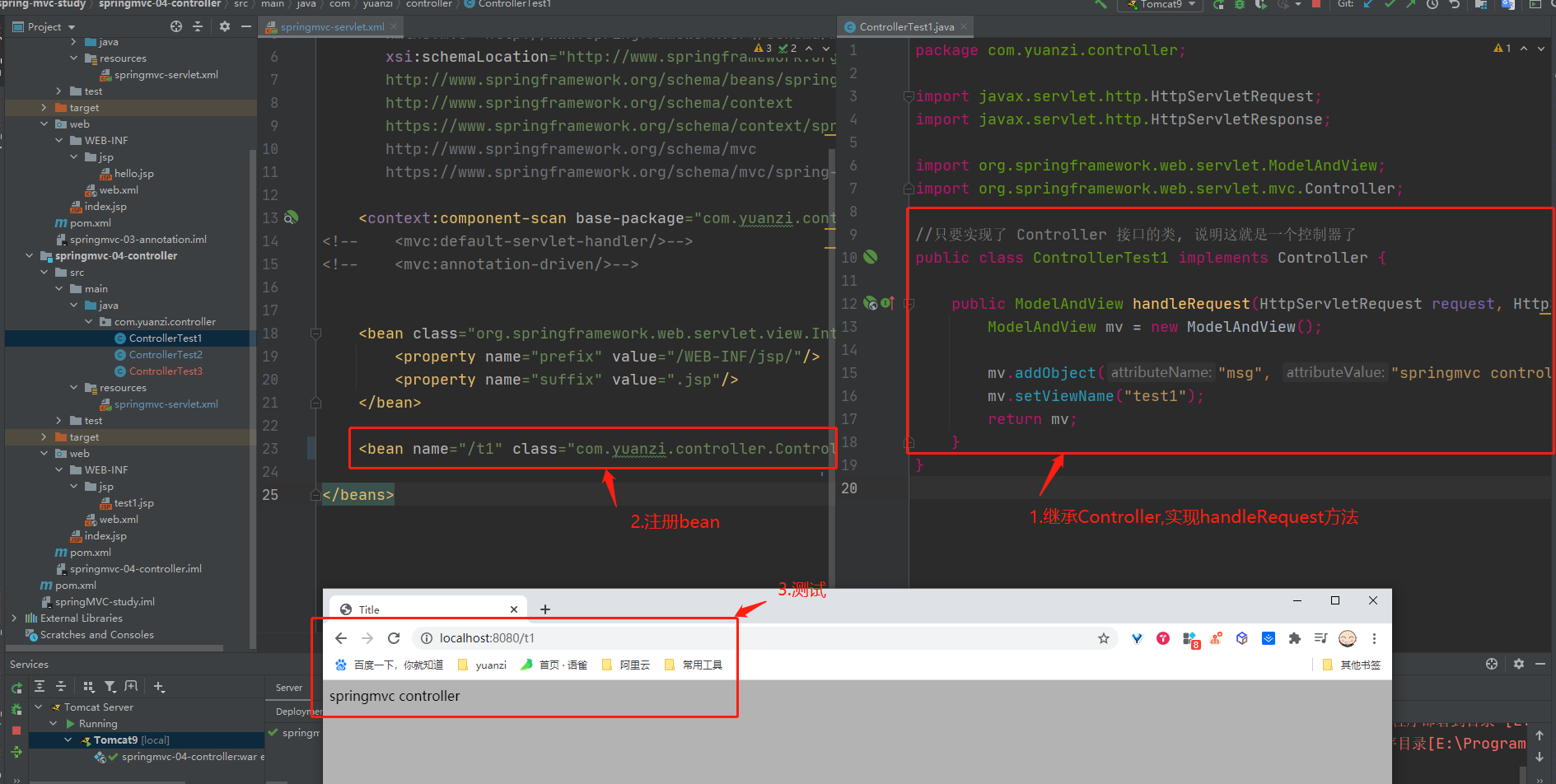Stop Tomcat from the Services side toolbar
The image size is (1556, 784).
tap(16, 730)
